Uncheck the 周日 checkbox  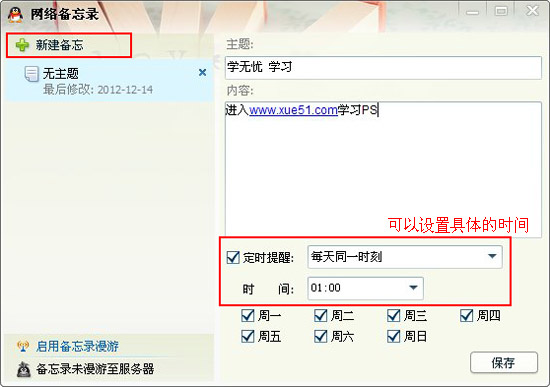394,336
